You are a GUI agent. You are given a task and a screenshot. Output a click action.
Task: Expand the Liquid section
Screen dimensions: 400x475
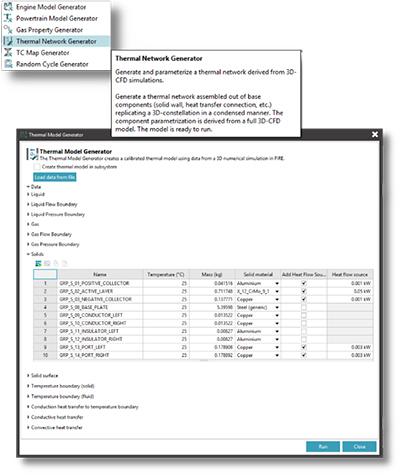coord(28,194)
